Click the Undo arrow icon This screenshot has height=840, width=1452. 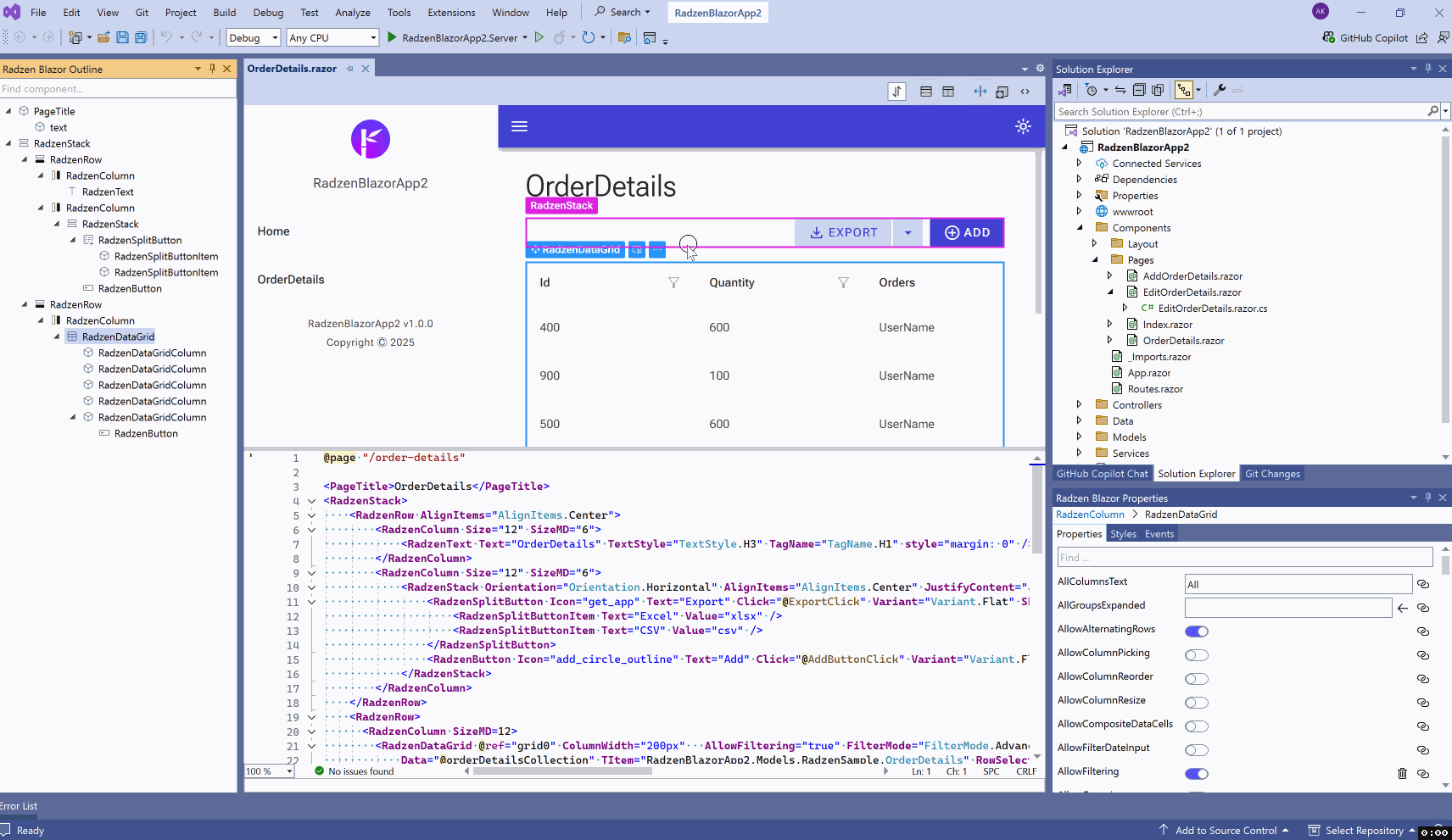(x=166, y=37)
